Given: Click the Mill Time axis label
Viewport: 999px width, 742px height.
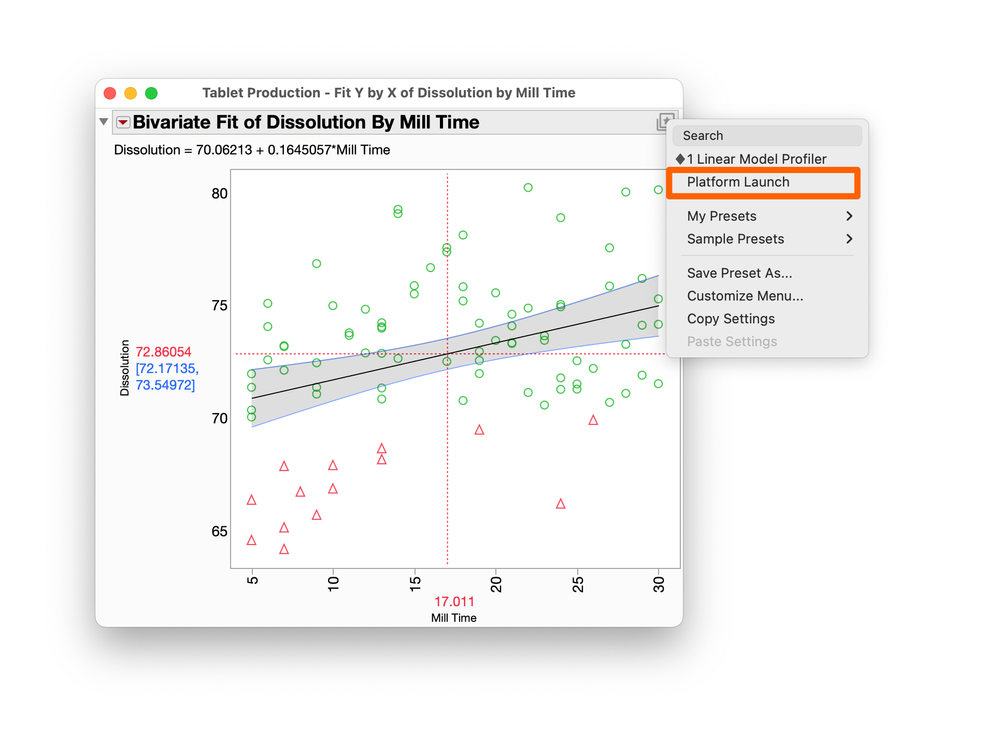Looking at the screenshot, I should pyautogui.click(x=454, y=618).
